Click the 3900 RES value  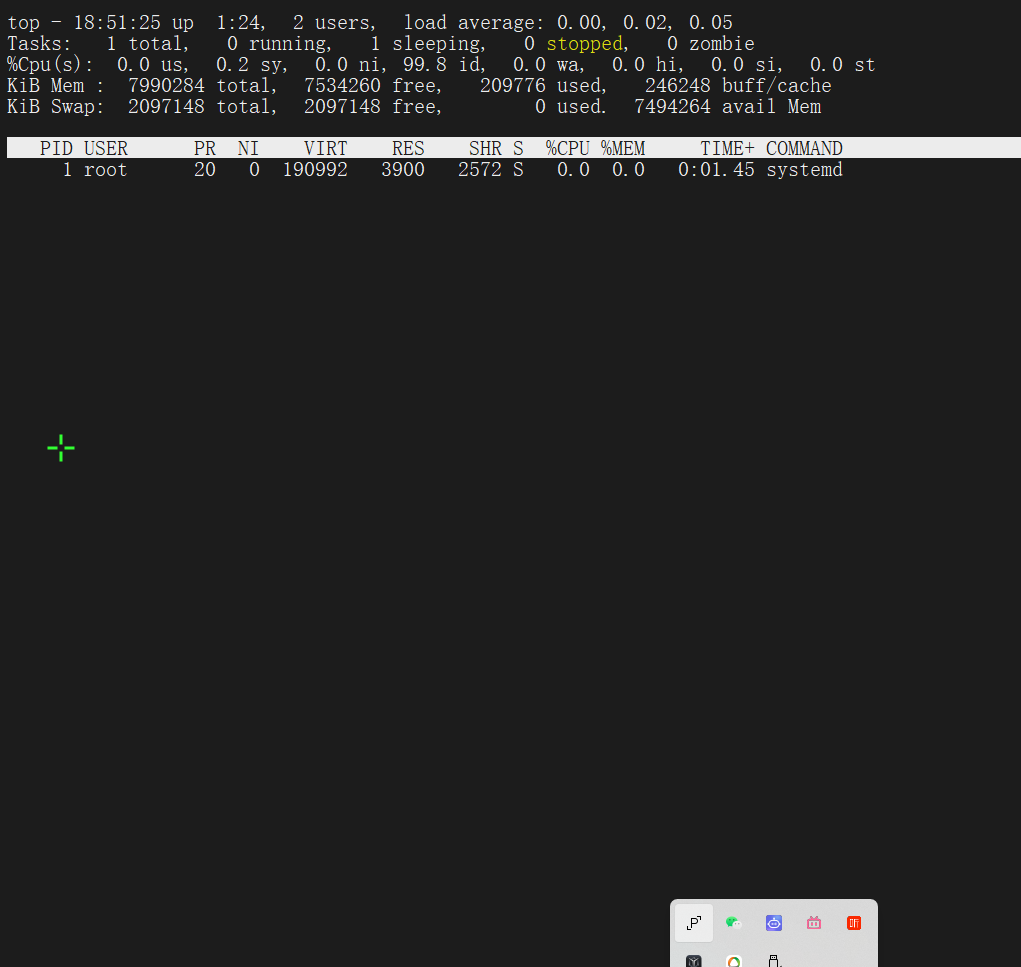click(x=402, y=170)
